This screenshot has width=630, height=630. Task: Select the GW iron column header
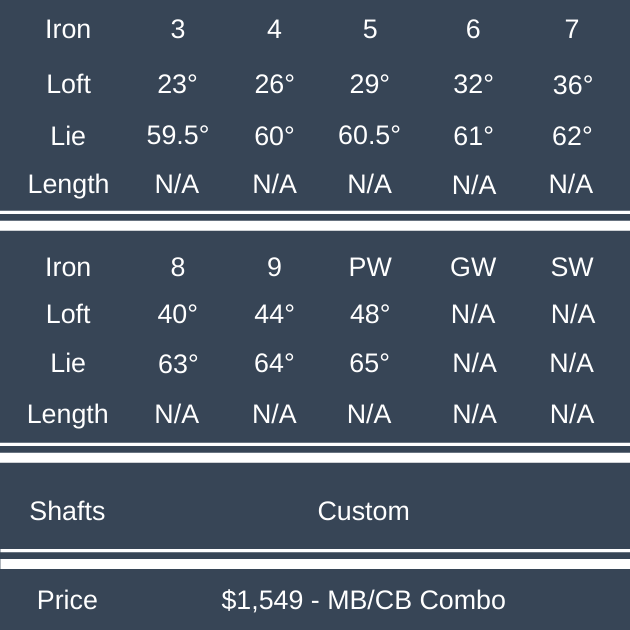[x=473, y=267]
